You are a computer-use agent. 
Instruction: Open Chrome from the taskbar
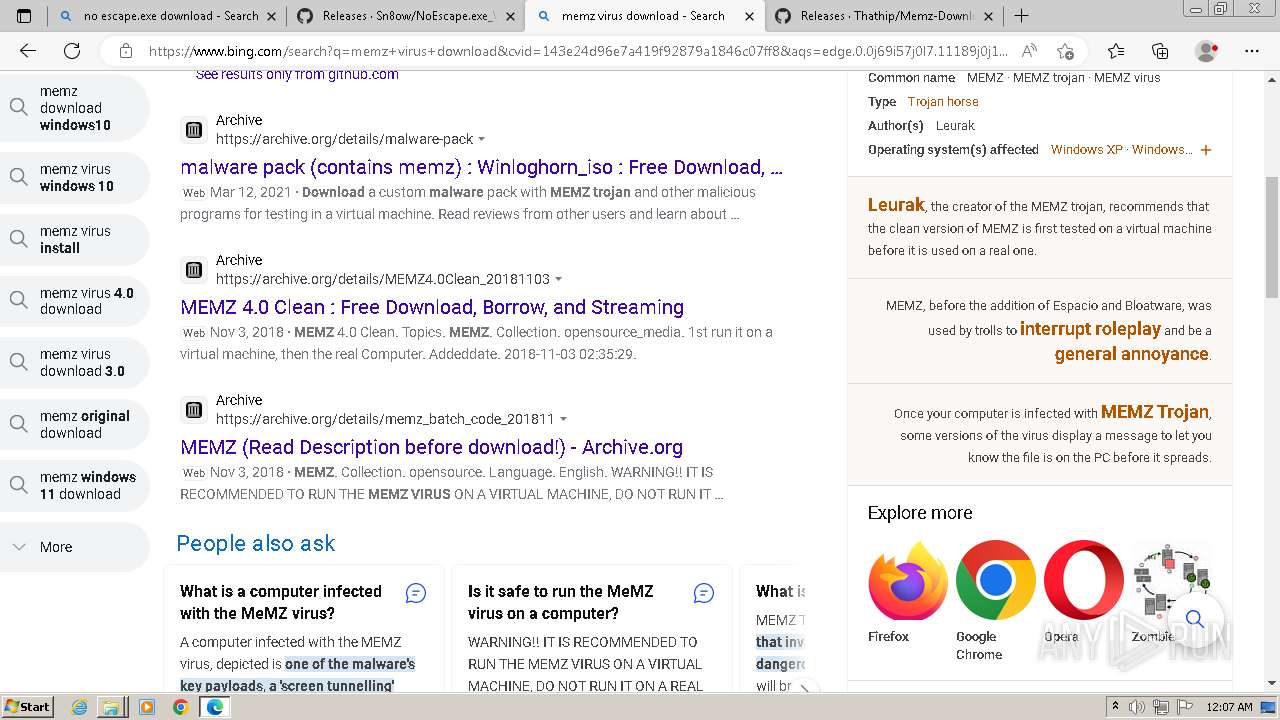(180, 707)
